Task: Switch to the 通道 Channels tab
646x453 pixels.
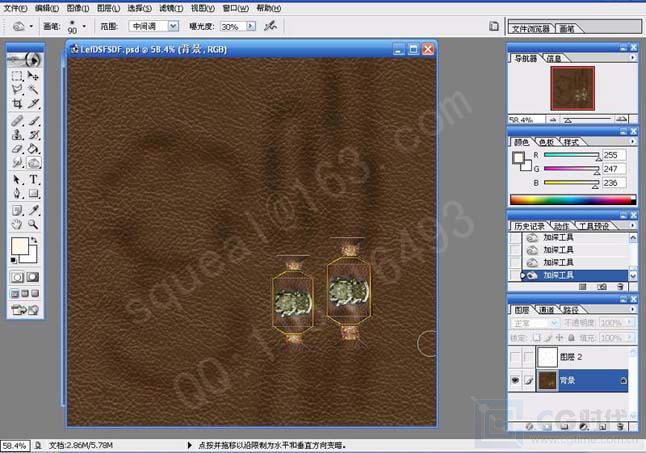Action: [x=547, y=310]
